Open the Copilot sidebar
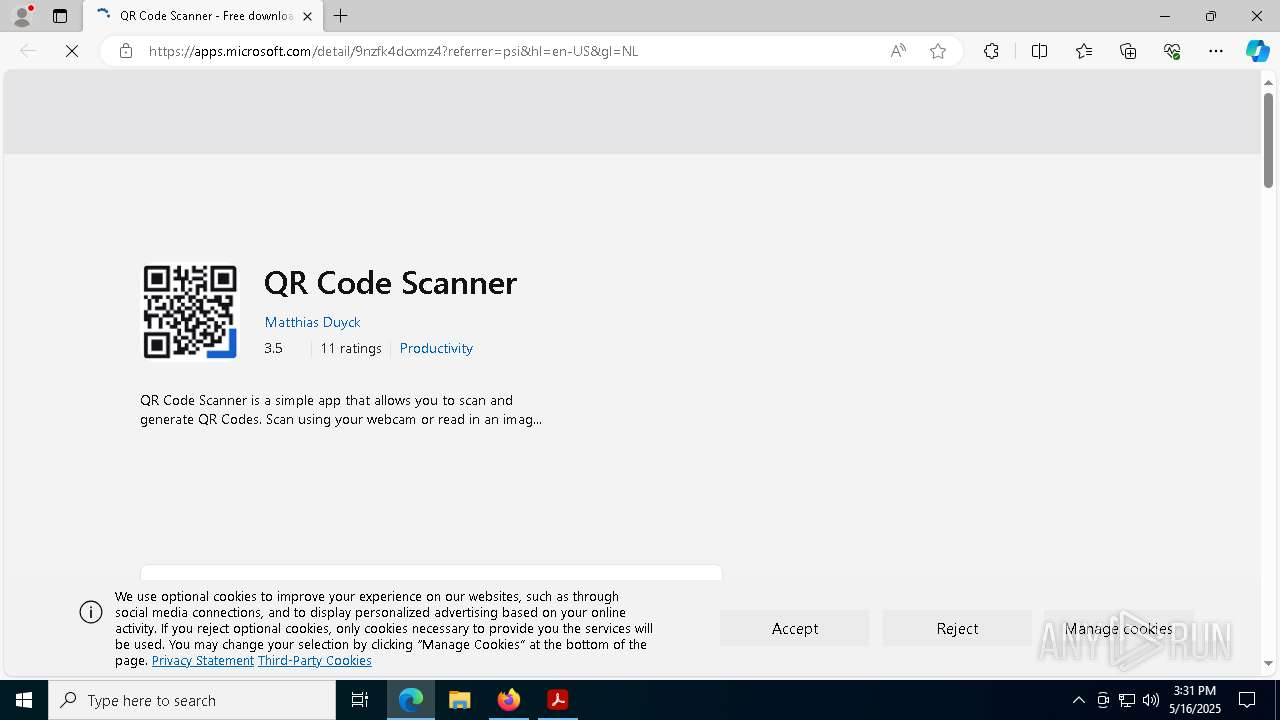The width and height of the screenshot is (1280, 720). 1257,51
